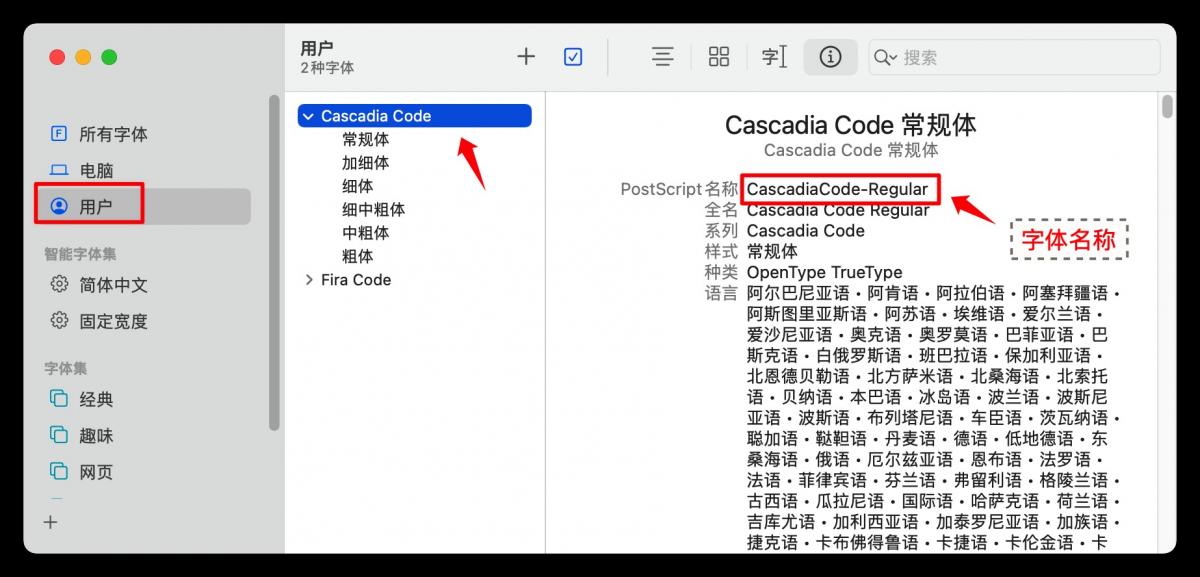Select the 粗体 style
The image size is (1200, 577).
[357, 256]
